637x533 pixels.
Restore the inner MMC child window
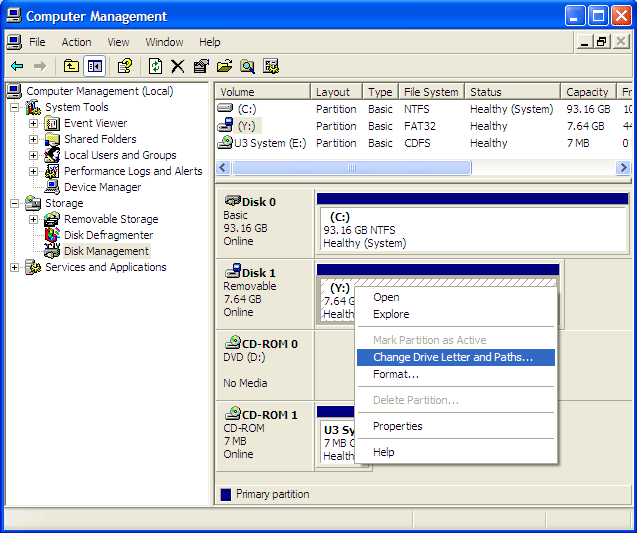(x=602, y=42)
